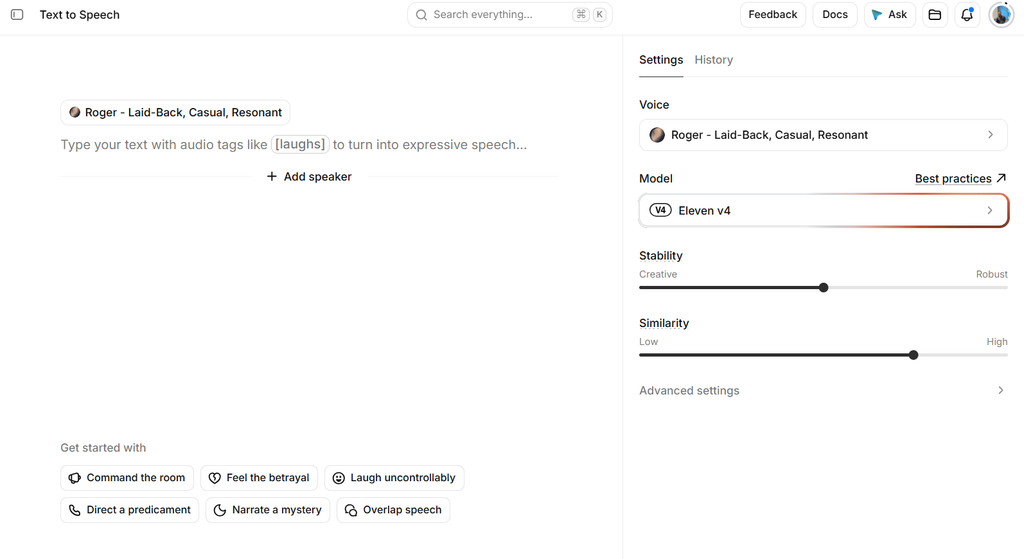Open Roger voice chip above text area

click(x=175, y=112)
